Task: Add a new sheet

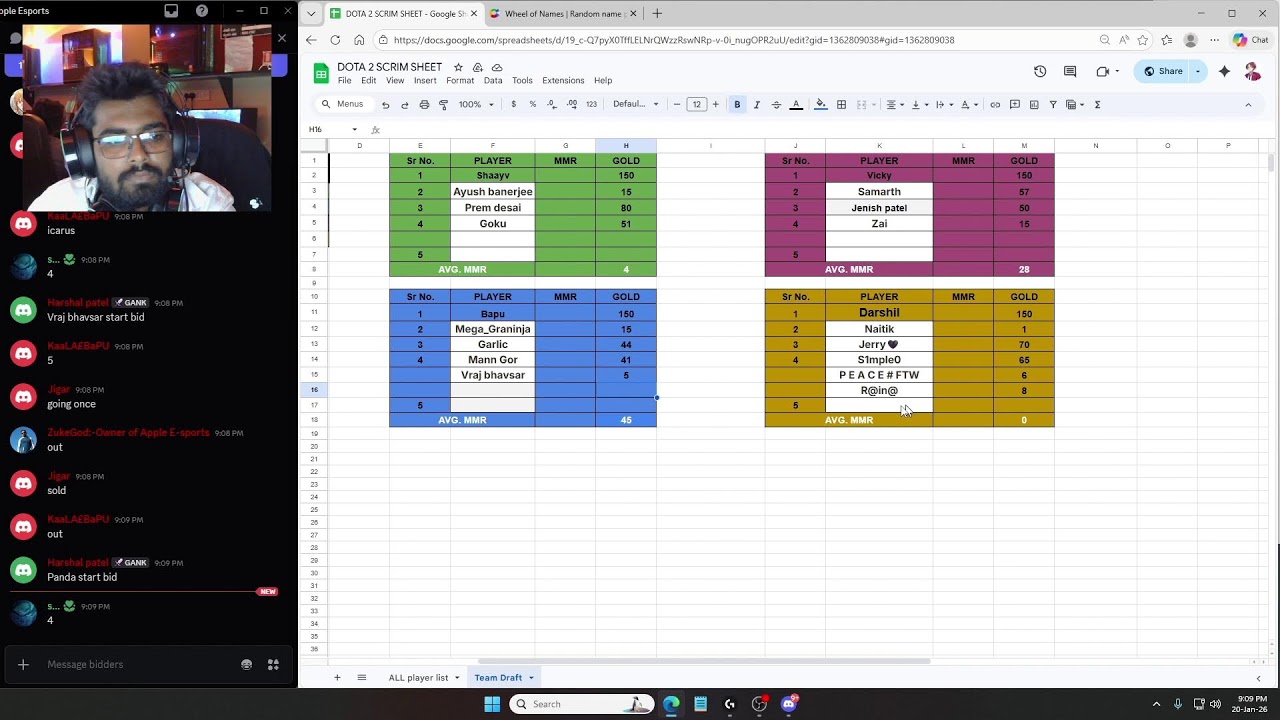Action: pyautogui.click(x=337, y=678)
